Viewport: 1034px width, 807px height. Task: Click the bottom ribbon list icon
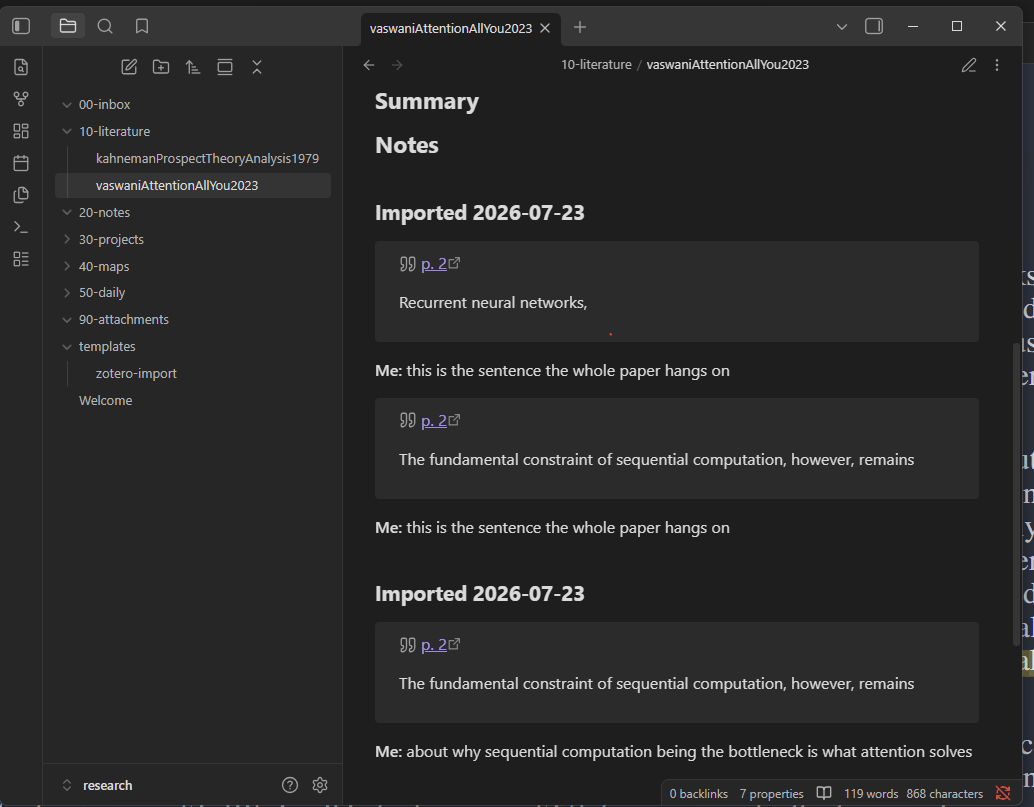pos(21,259)
